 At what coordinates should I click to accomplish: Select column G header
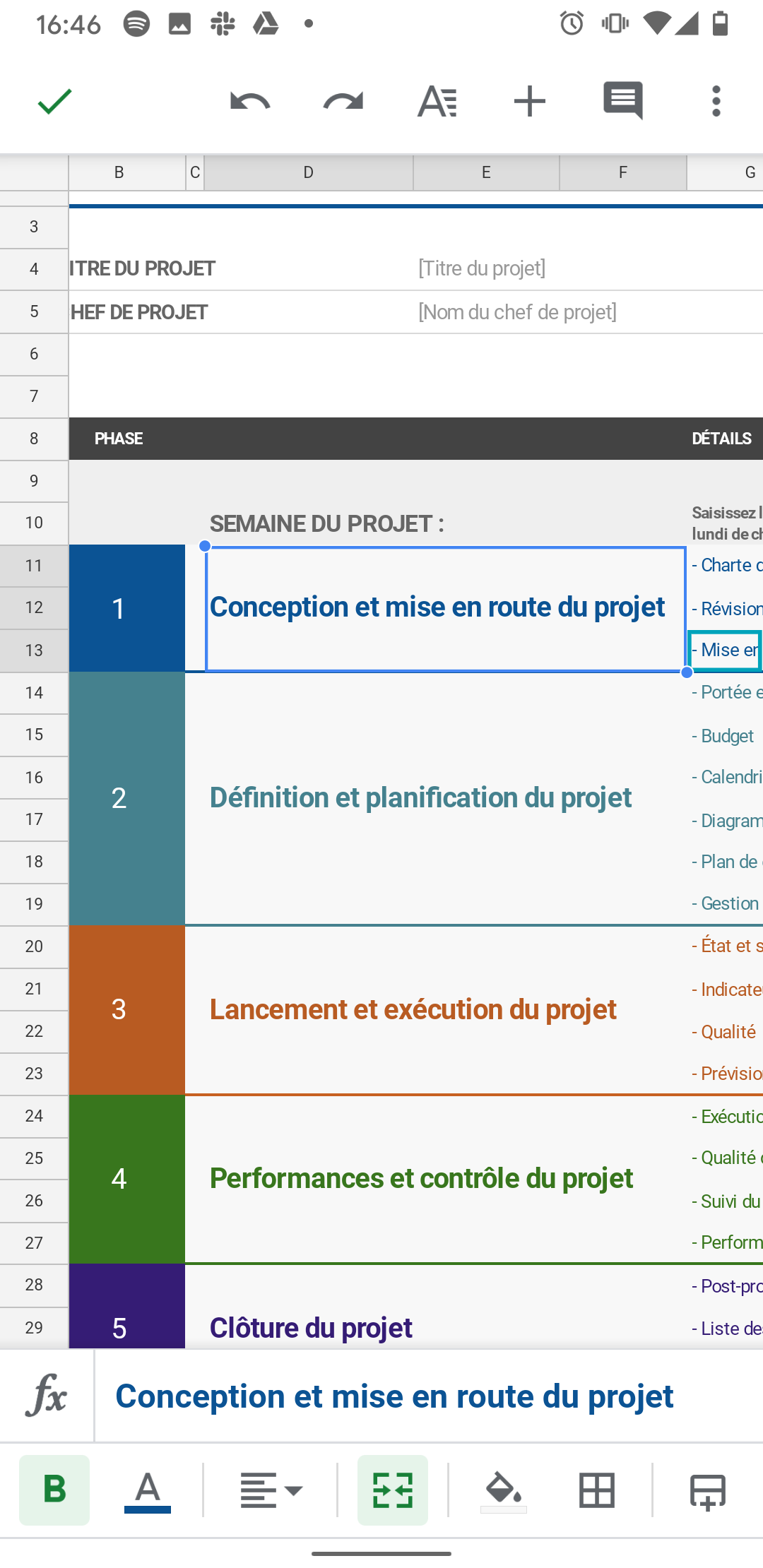click(x=726, y=172)
